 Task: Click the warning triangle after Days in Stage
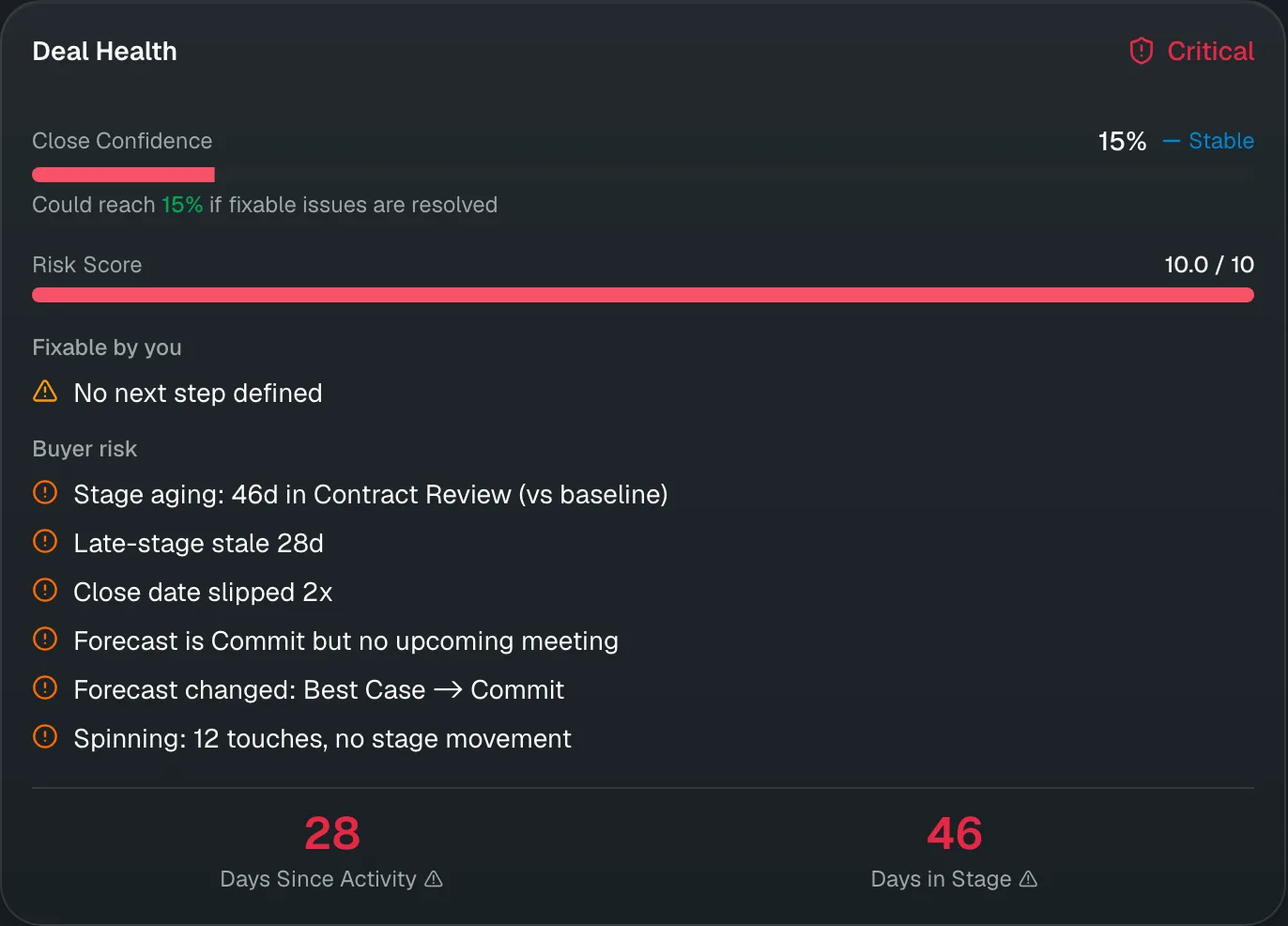1029,879
